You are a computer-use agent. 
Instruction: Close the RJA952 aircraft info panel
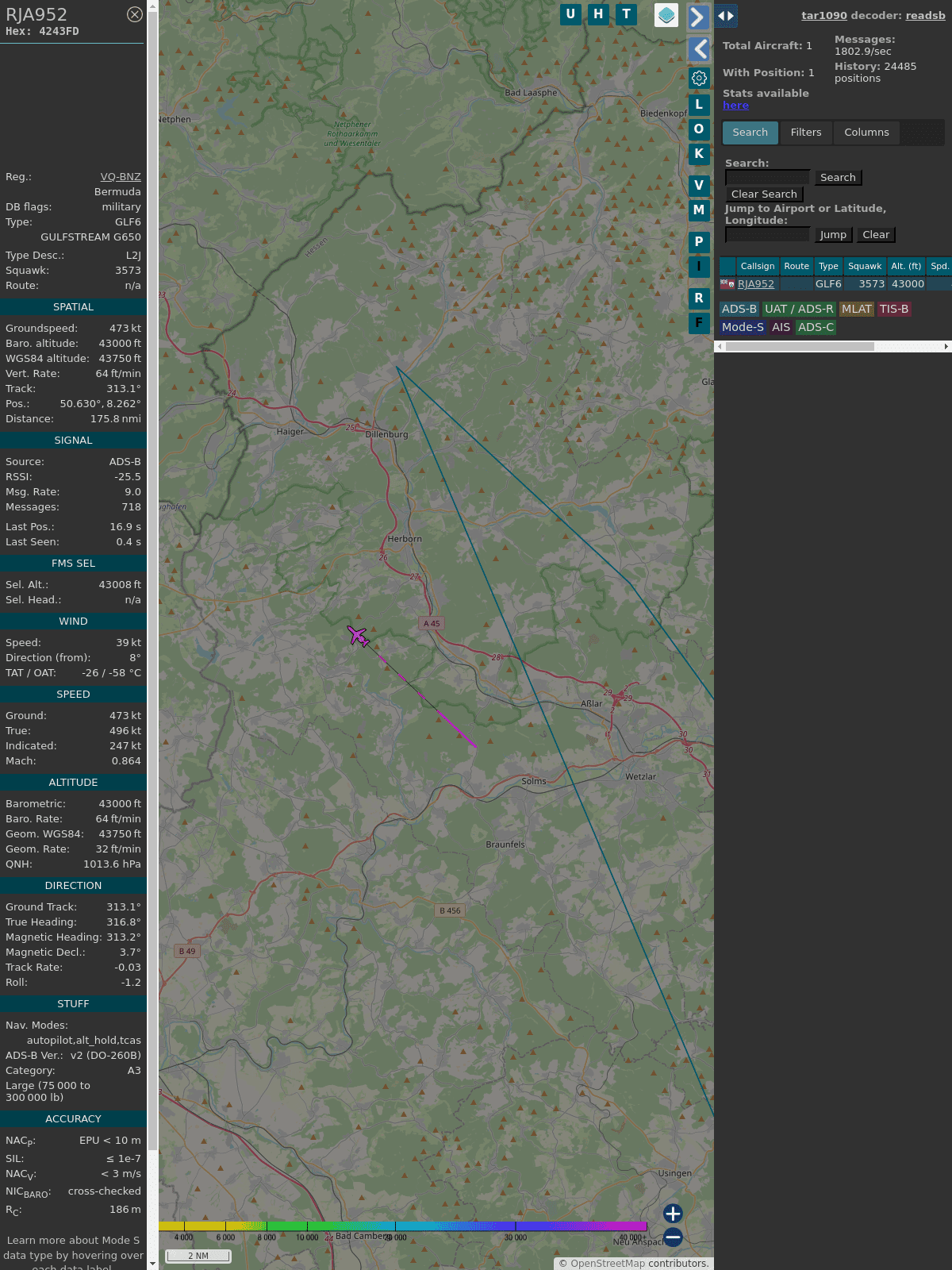pos(135,14)
